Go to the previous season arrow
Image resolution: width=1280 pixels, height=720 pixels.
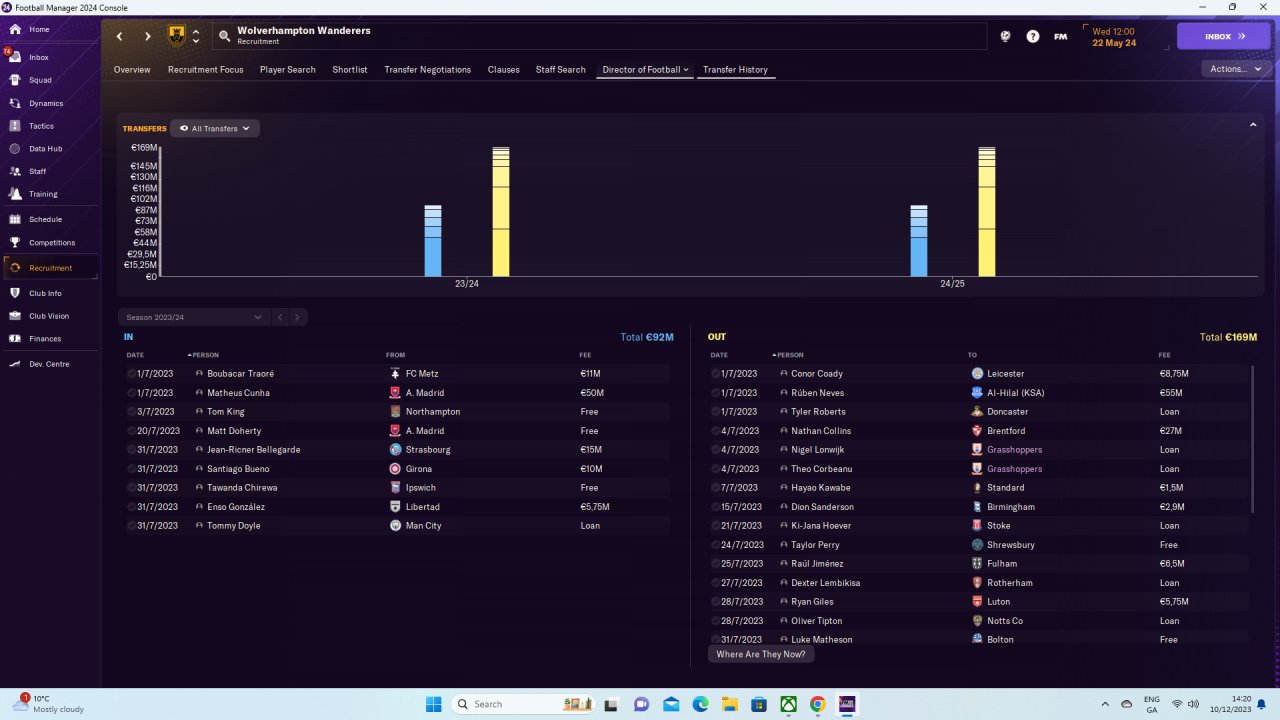280,317
